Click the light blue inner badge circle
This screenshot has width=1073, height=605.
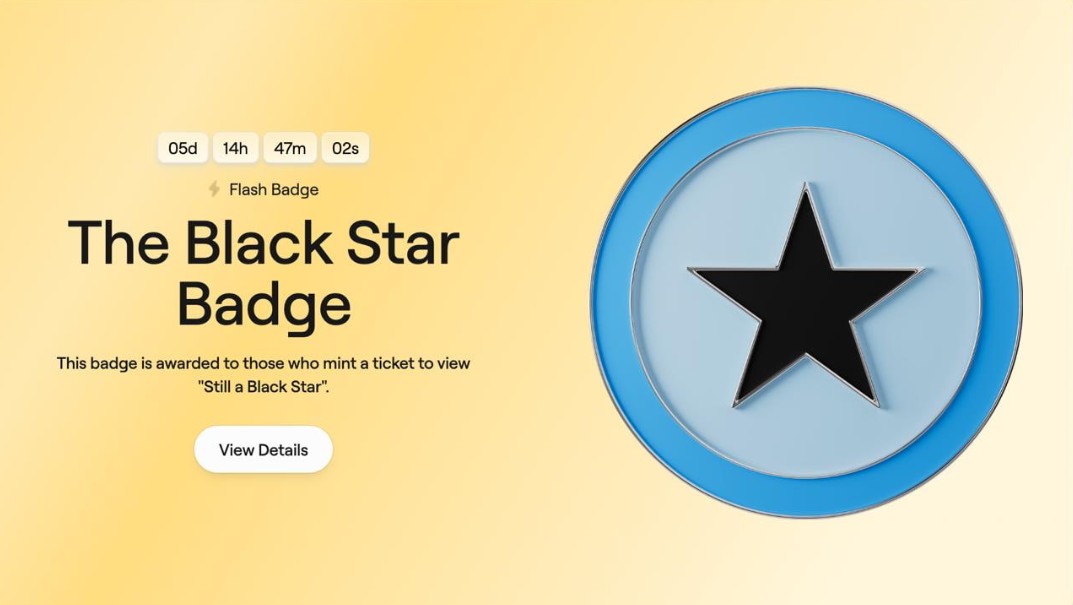806,438
